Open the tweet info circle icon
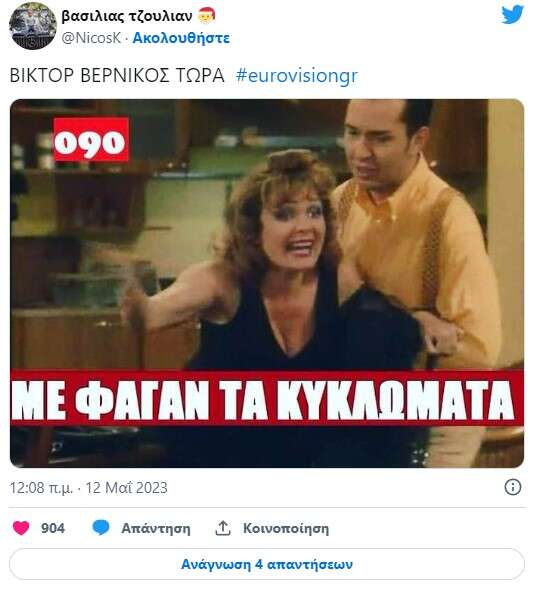 tap(513, 487)
